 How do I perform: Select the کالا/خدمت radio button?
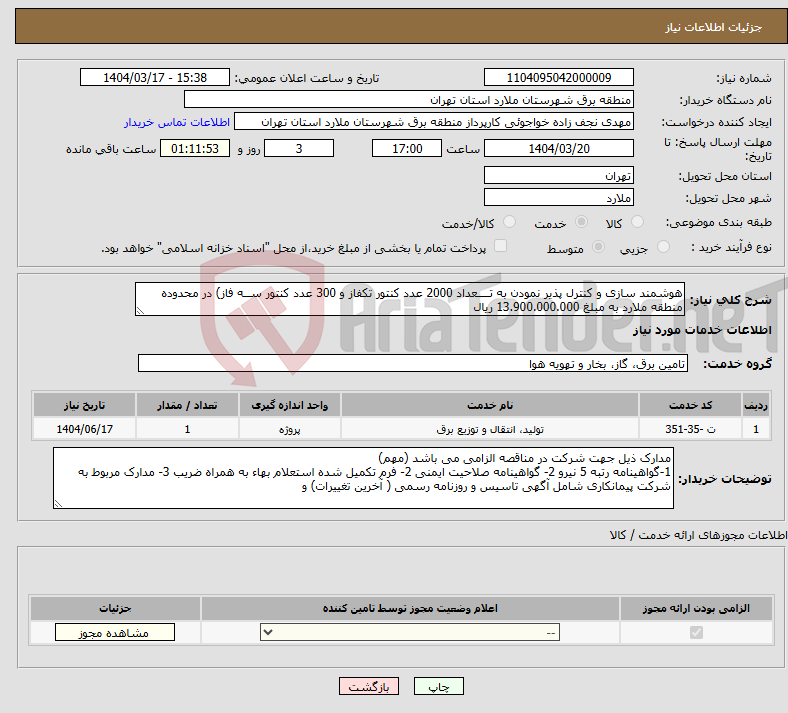(510, 222)
